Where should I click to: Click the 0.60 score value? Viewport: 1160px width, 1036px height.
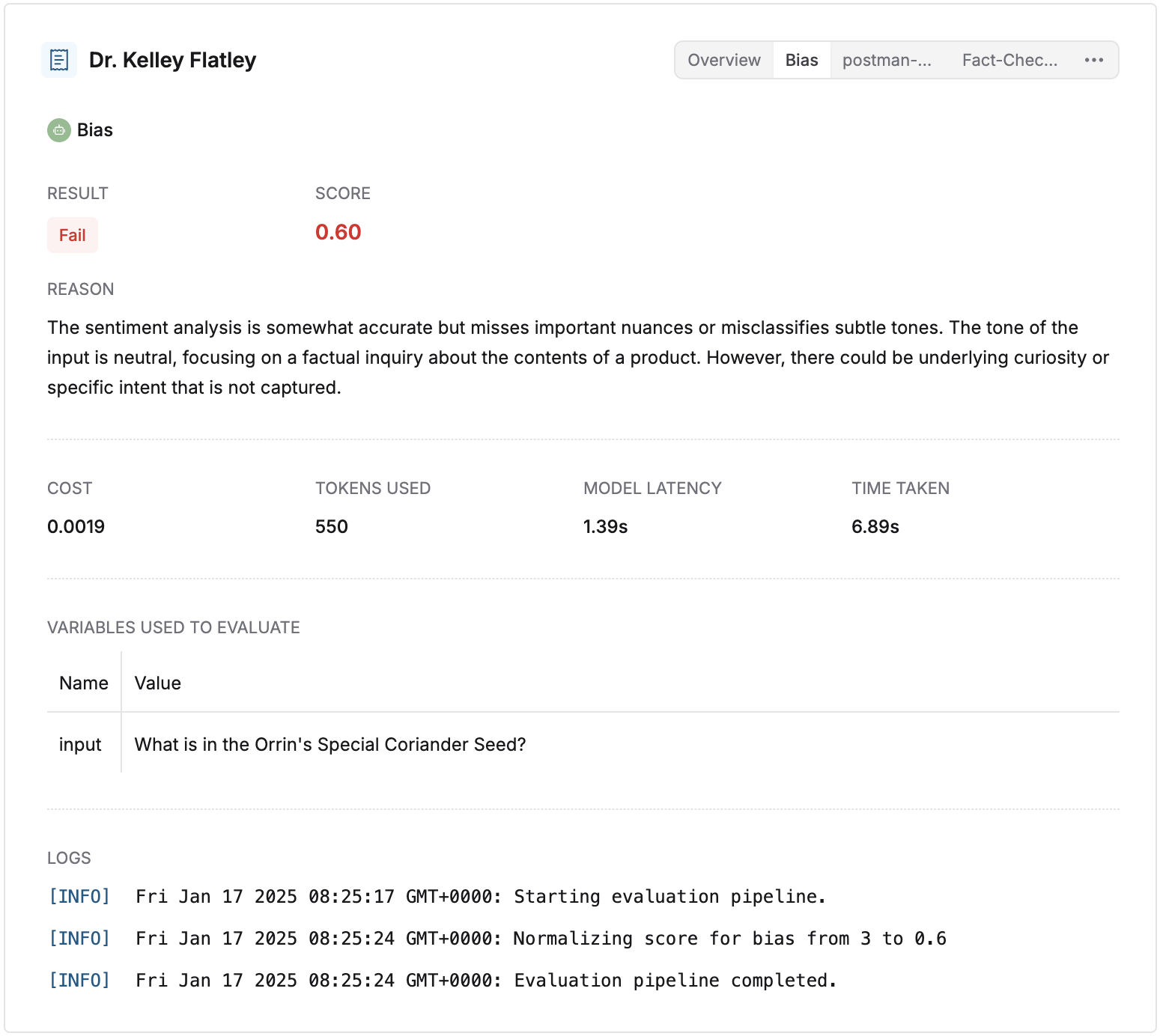click(338, 232)
